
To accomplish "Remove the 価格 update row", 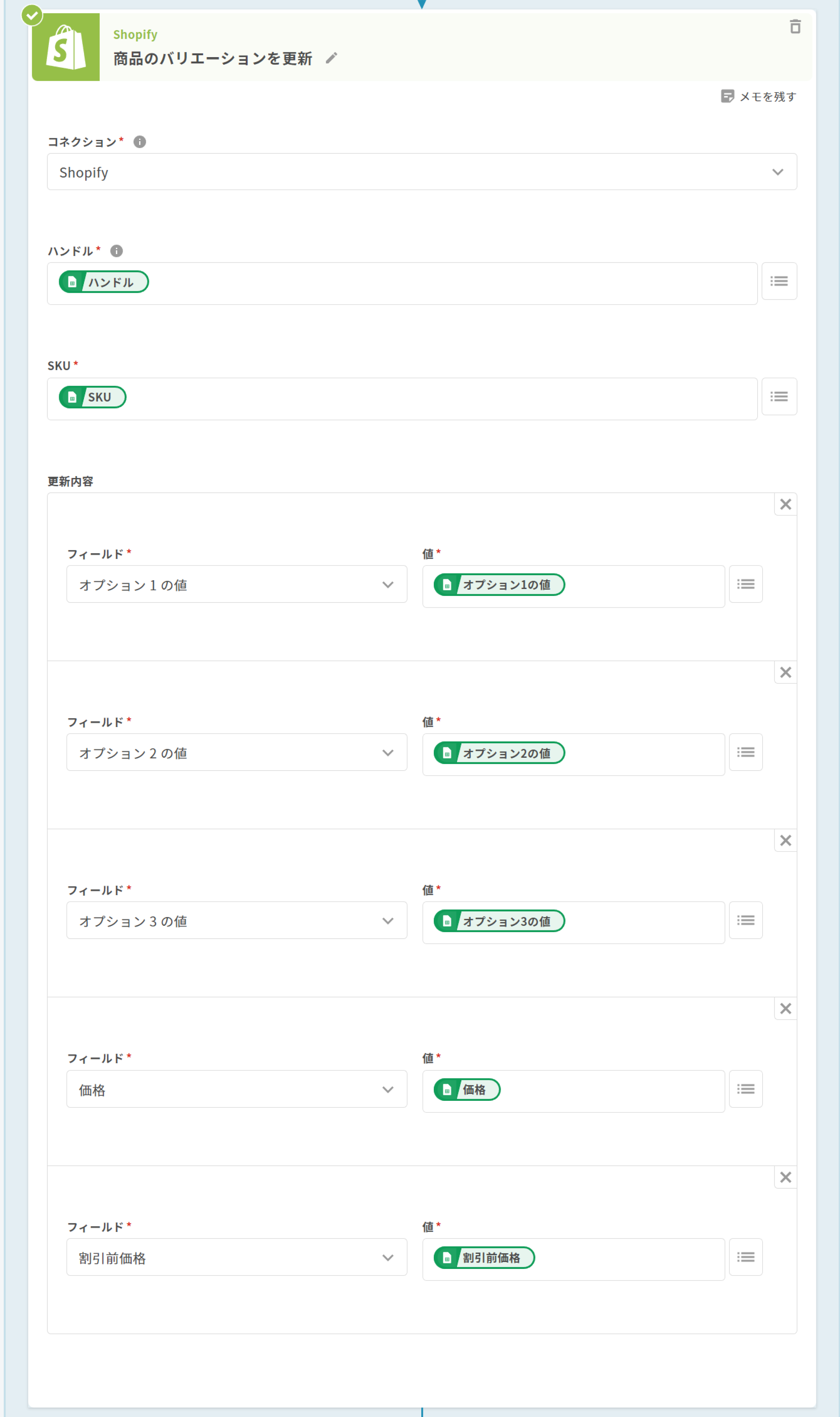I will (785, 1009).
